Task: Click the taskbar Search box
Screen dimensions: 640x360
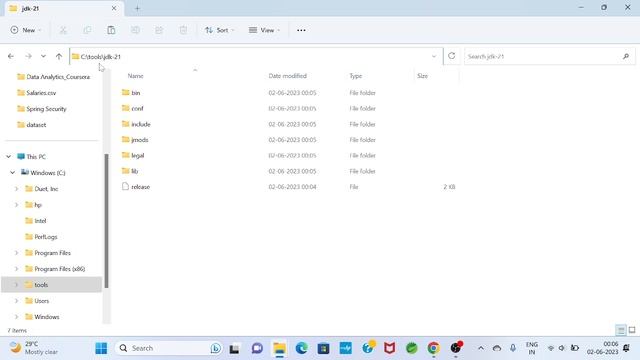Action: [x=169, y=348]
